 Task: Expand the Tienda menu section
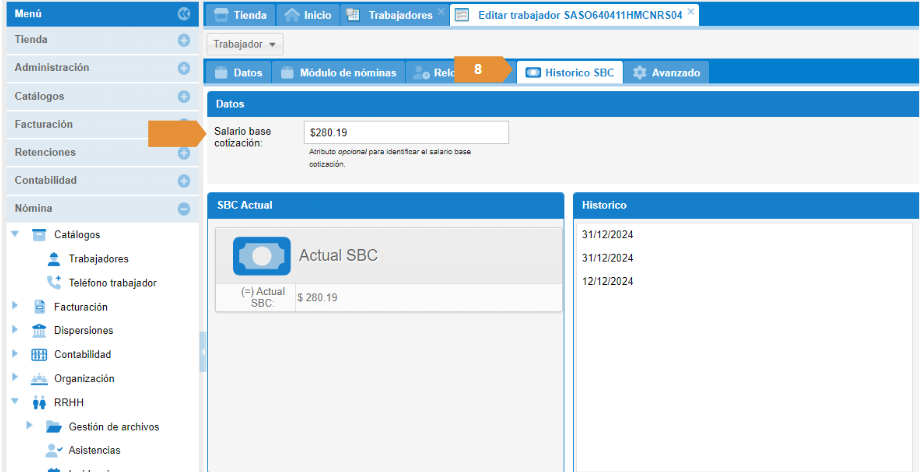click(183, 40)
